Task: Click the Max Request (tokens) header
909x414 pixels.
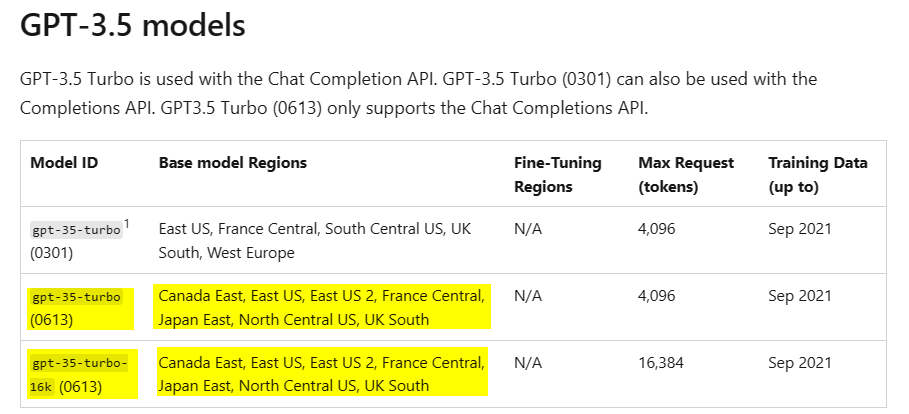Action: [686, 175]
